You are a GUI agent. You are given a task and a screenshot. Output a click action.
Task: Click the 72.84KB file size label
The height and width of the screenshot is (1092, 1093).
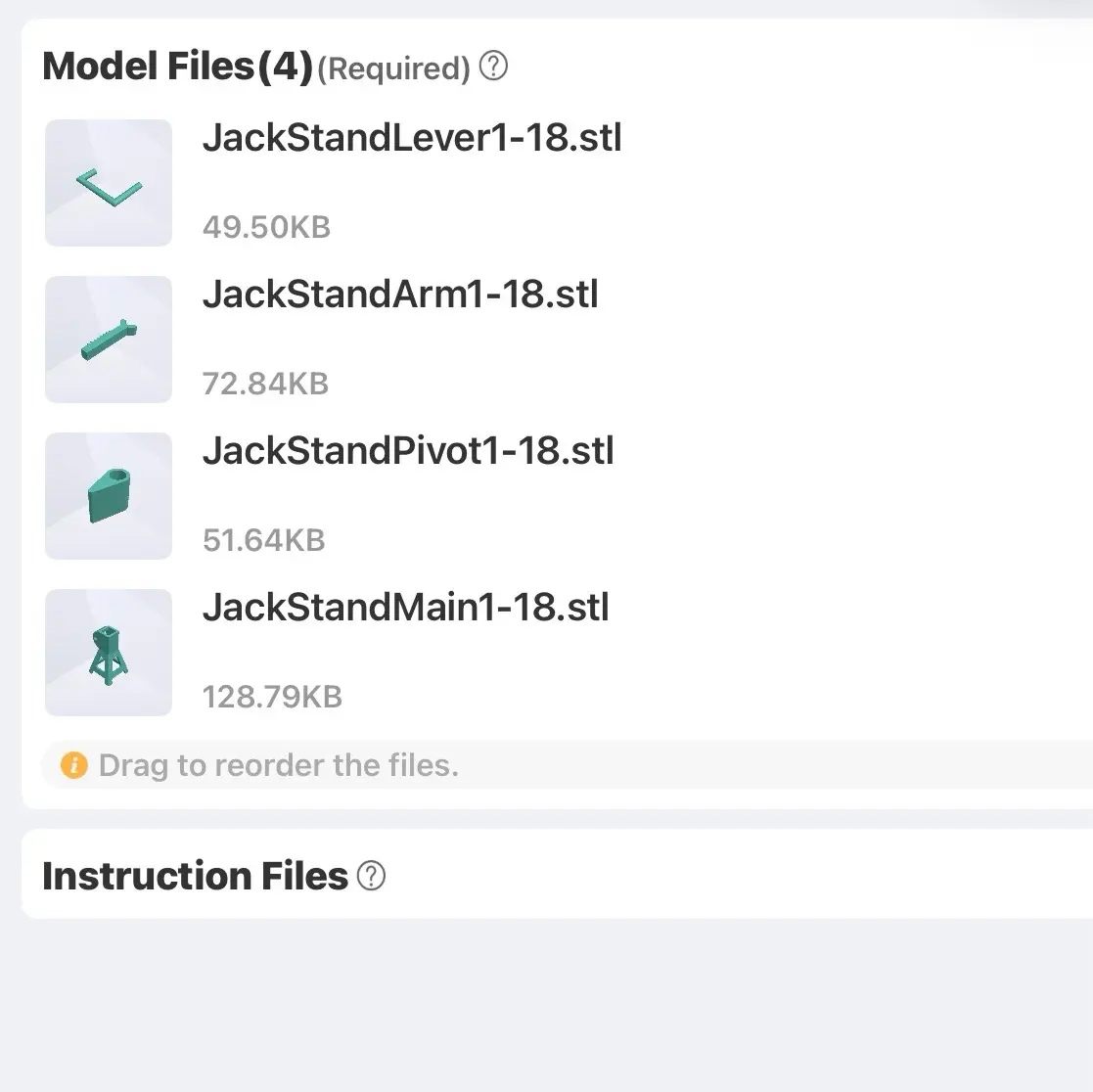pyautogui.click(x=265, y=384)
